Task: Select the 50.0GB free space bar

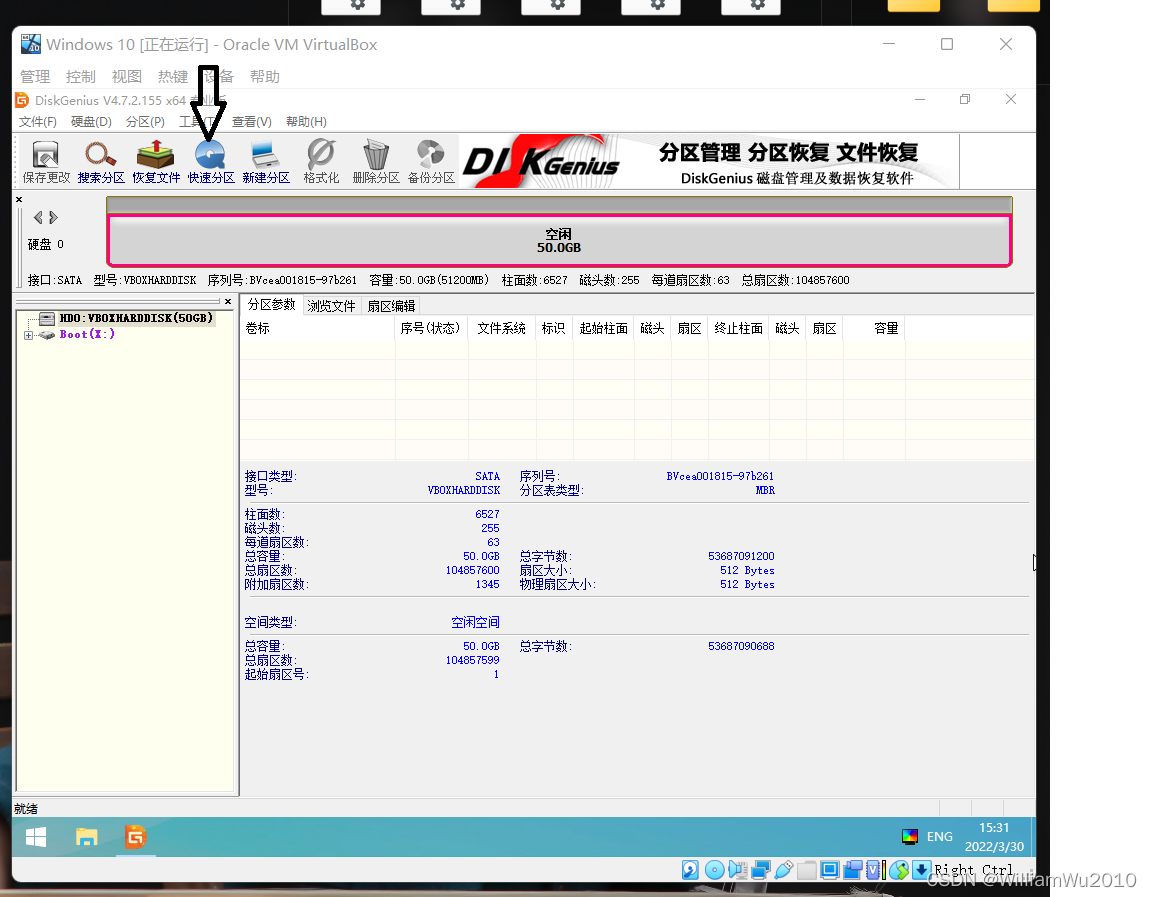Action: (559, 240)
